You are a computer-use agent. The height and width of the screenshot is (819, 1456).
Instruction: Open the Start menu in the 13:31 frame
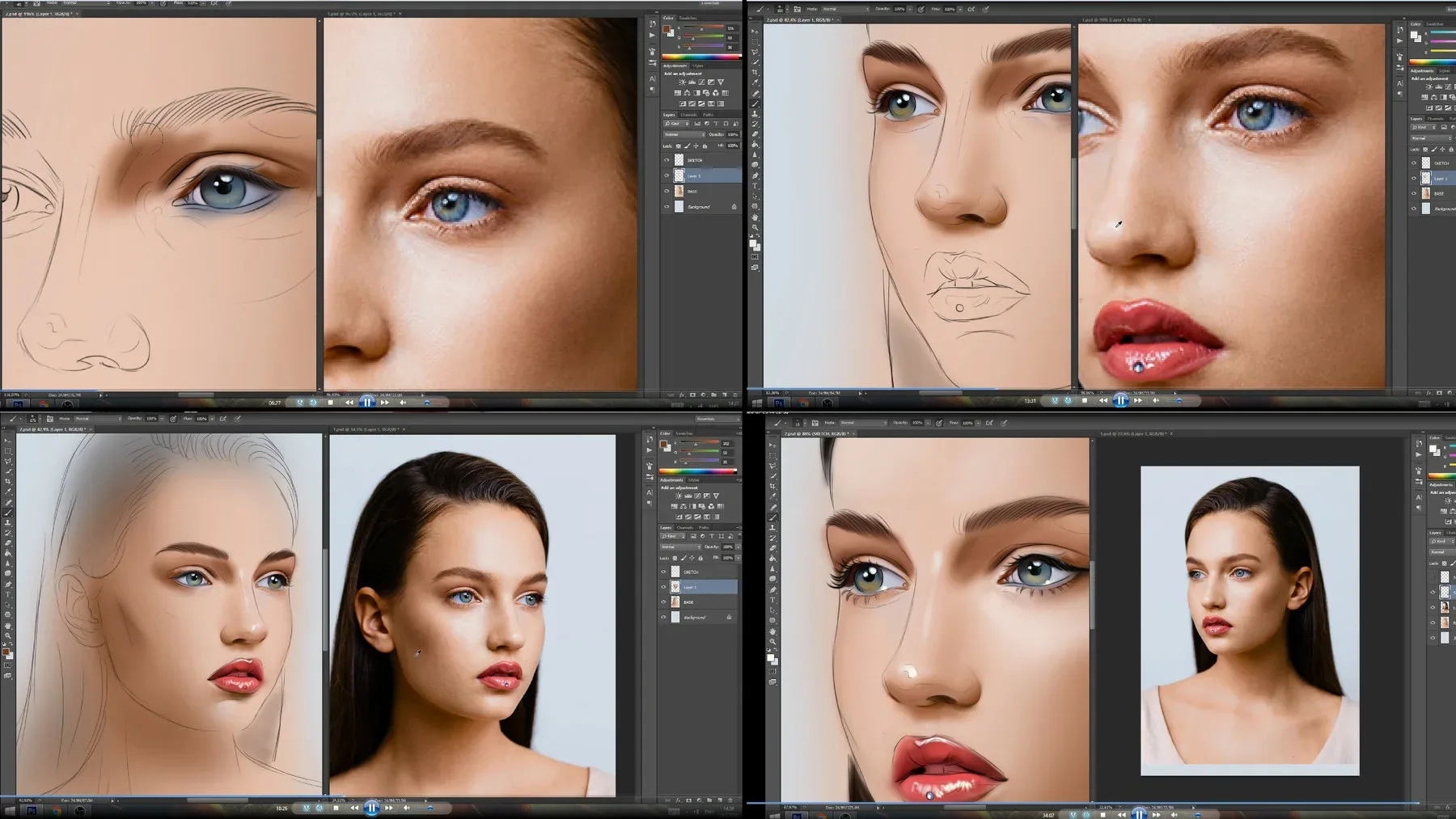point(757,403)
